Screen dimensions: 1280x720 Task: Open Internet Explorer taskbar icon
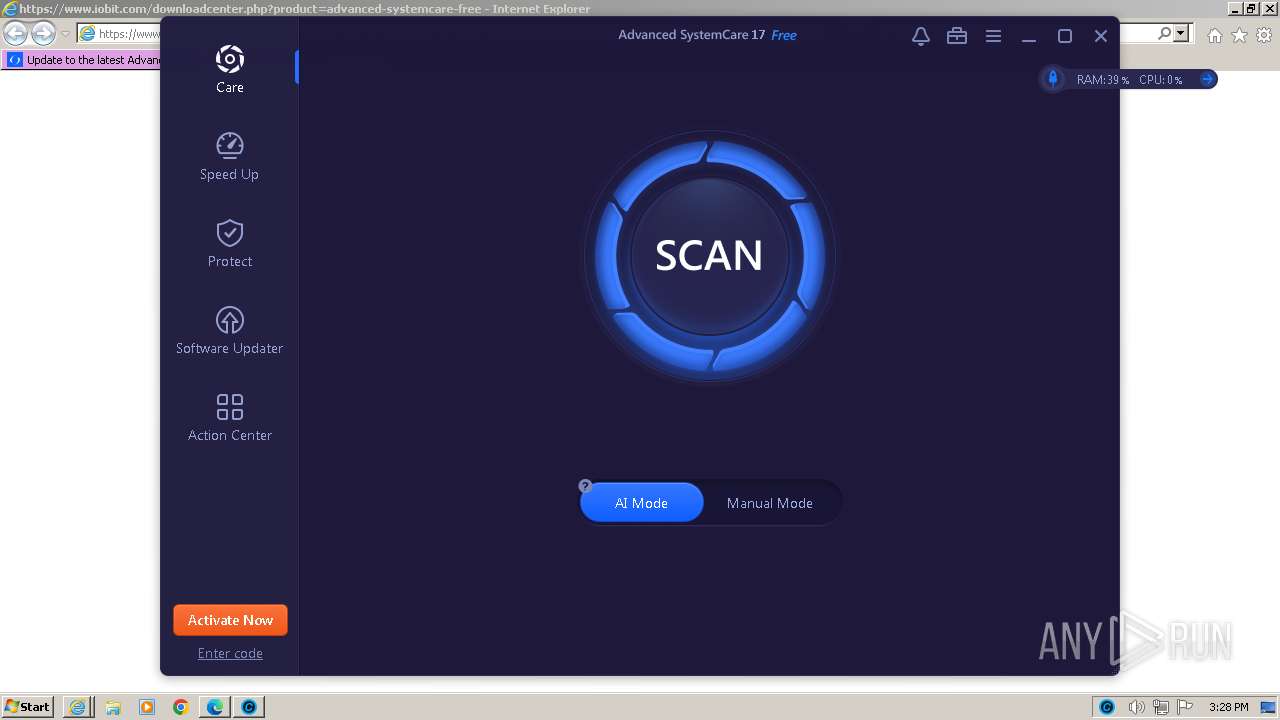pyautogui.click(x=78, y=707)
